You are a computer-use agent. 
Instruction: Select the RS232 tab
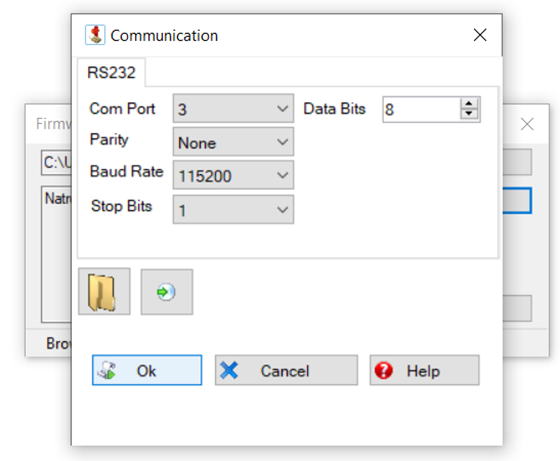(x=111, y=72)
